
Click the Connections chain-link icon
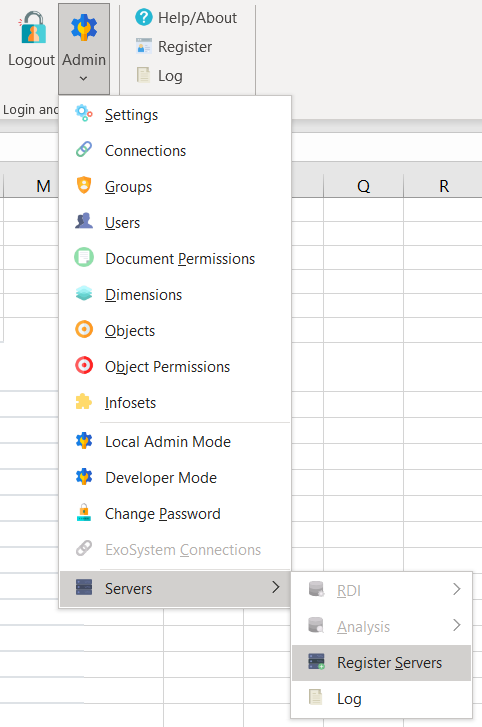84,150
